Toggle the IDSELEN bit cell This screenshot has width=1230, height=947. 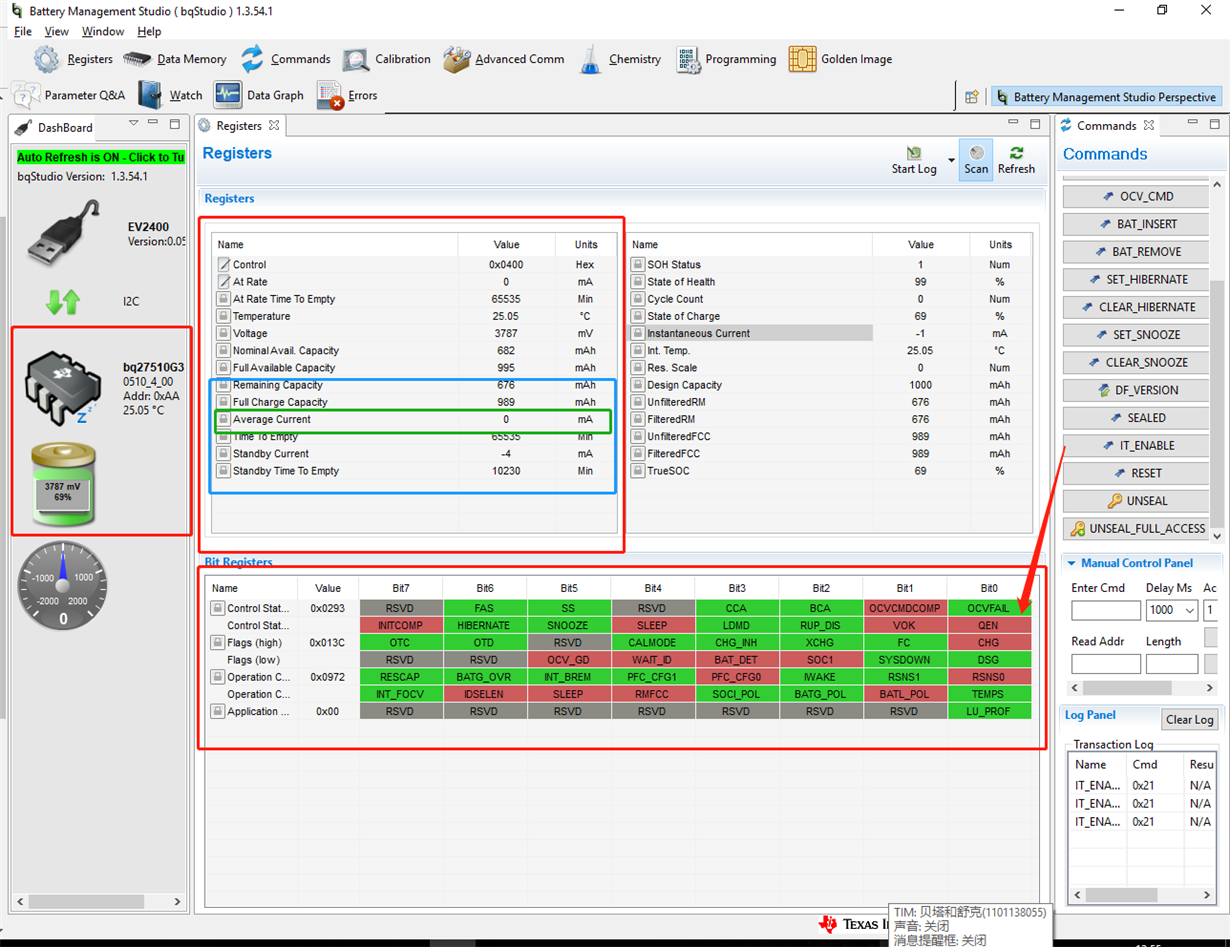coord(484,694)
